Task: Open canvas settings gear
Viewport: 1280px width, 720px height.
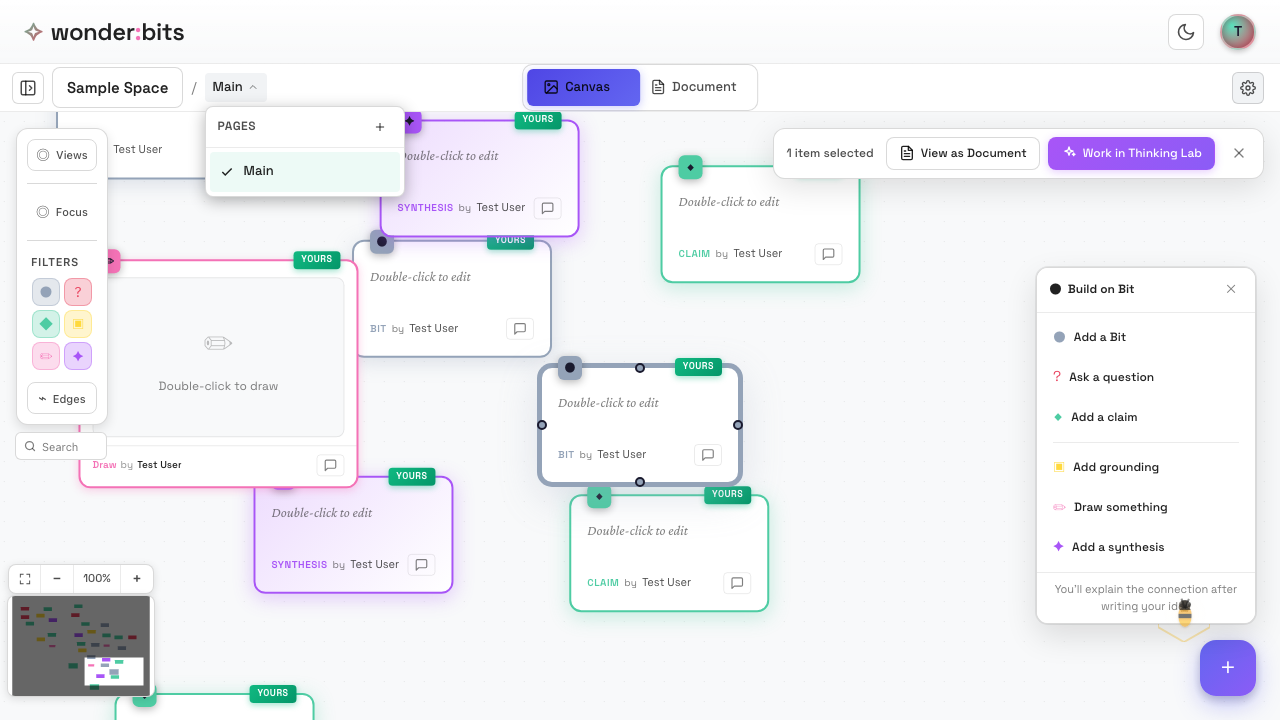Action: click(1247, 88)
